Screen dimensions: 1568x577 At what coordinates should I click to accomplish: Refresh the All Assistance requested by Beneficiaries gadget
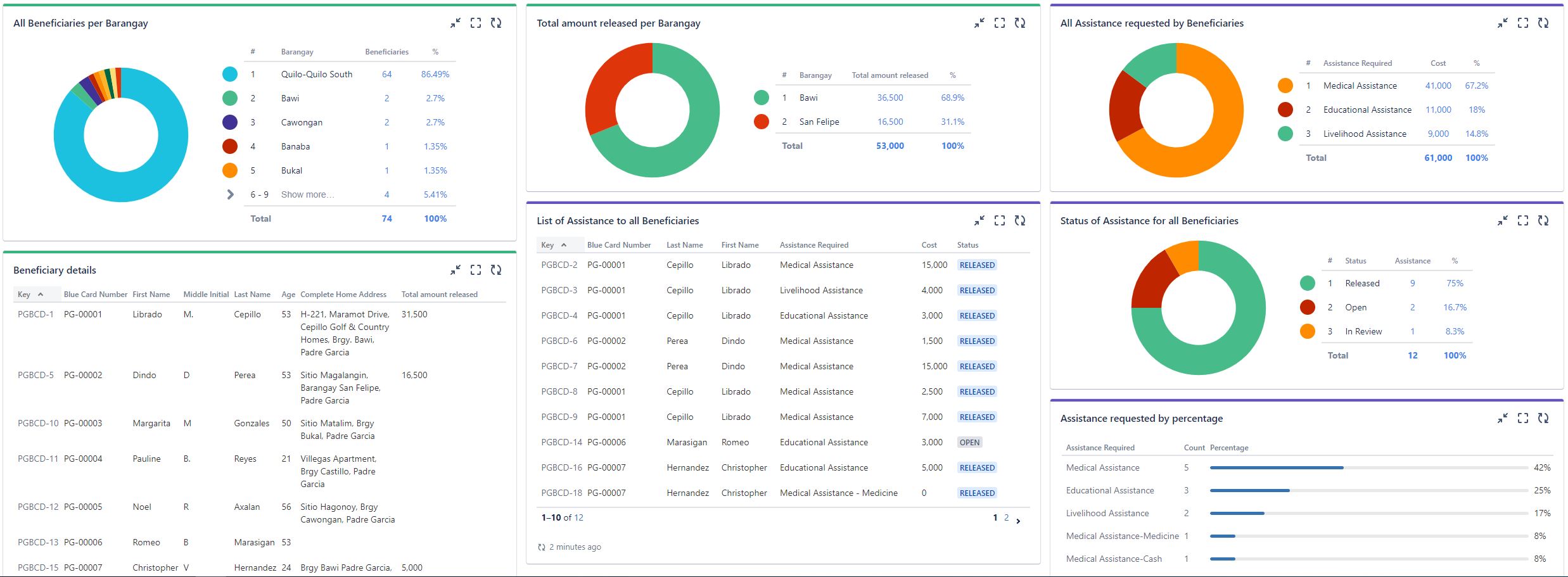pos(1543,23)
